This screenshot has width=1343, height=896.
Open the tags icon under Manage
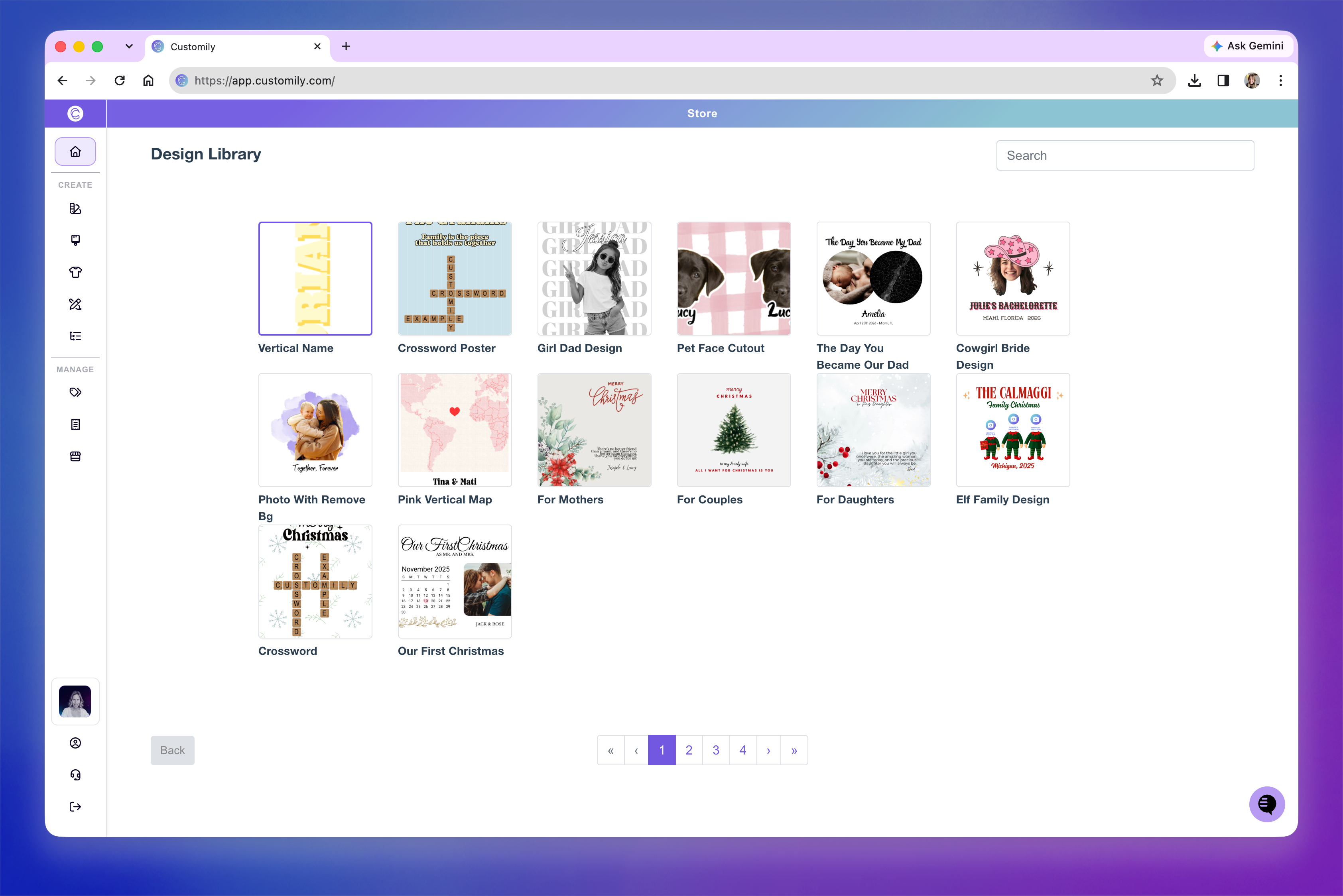click(75, 393)
